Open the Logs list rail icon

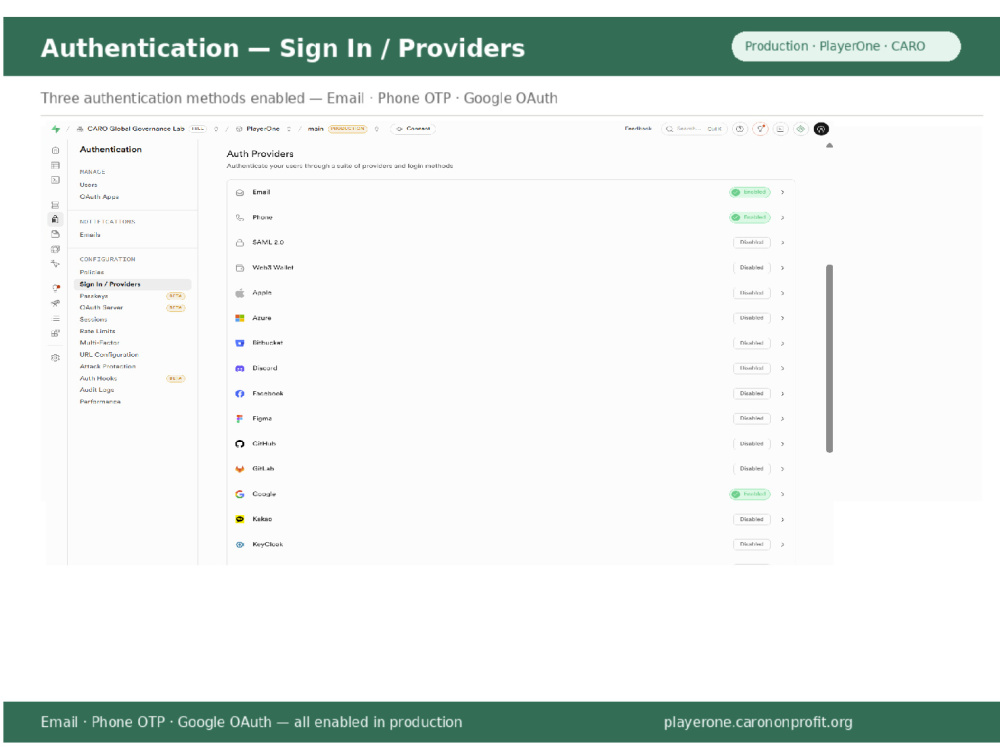tap(55, 318)
